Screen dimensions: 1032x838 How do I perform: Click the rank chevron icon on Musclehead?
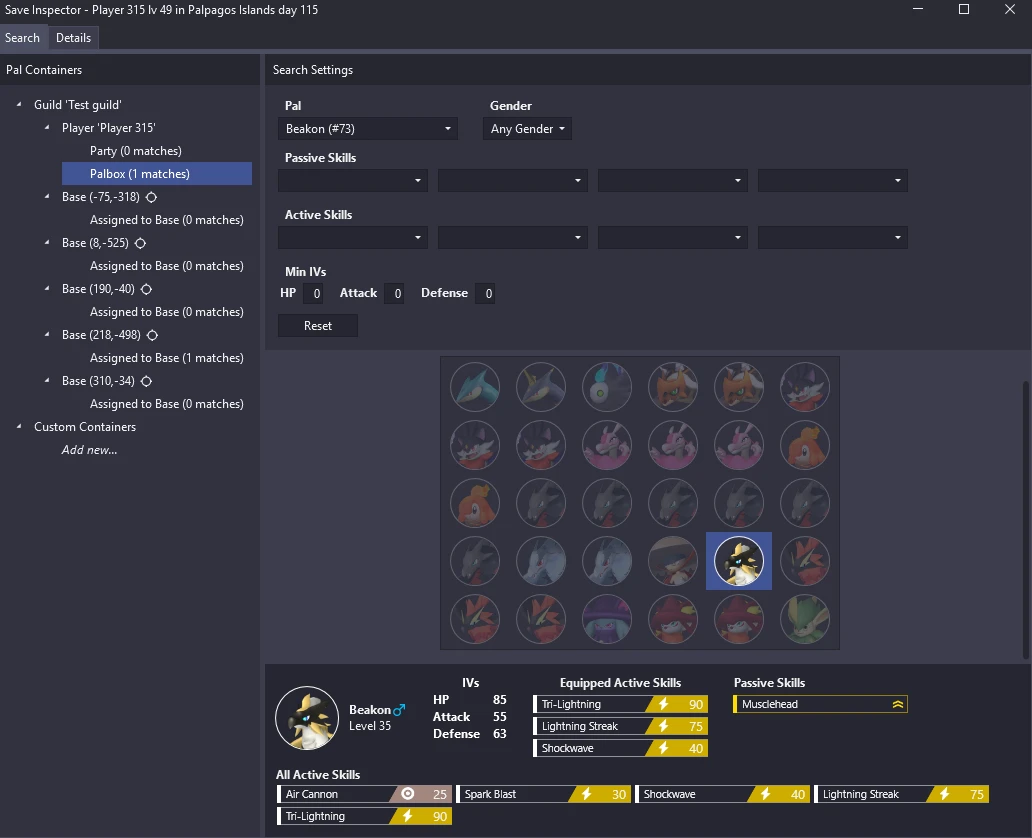(x=898, y=704)
